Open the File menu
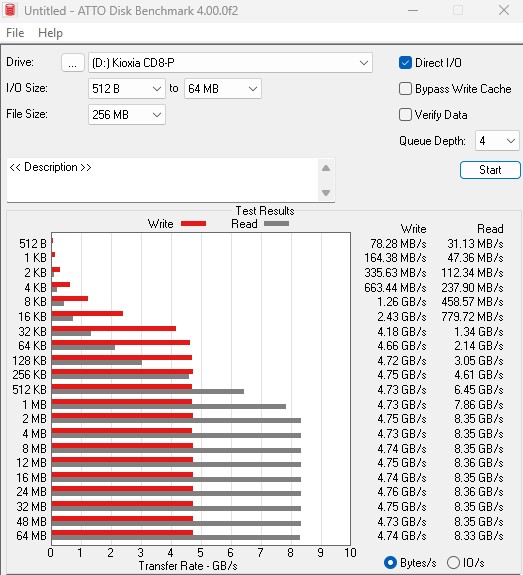 [x=15, y=33]
